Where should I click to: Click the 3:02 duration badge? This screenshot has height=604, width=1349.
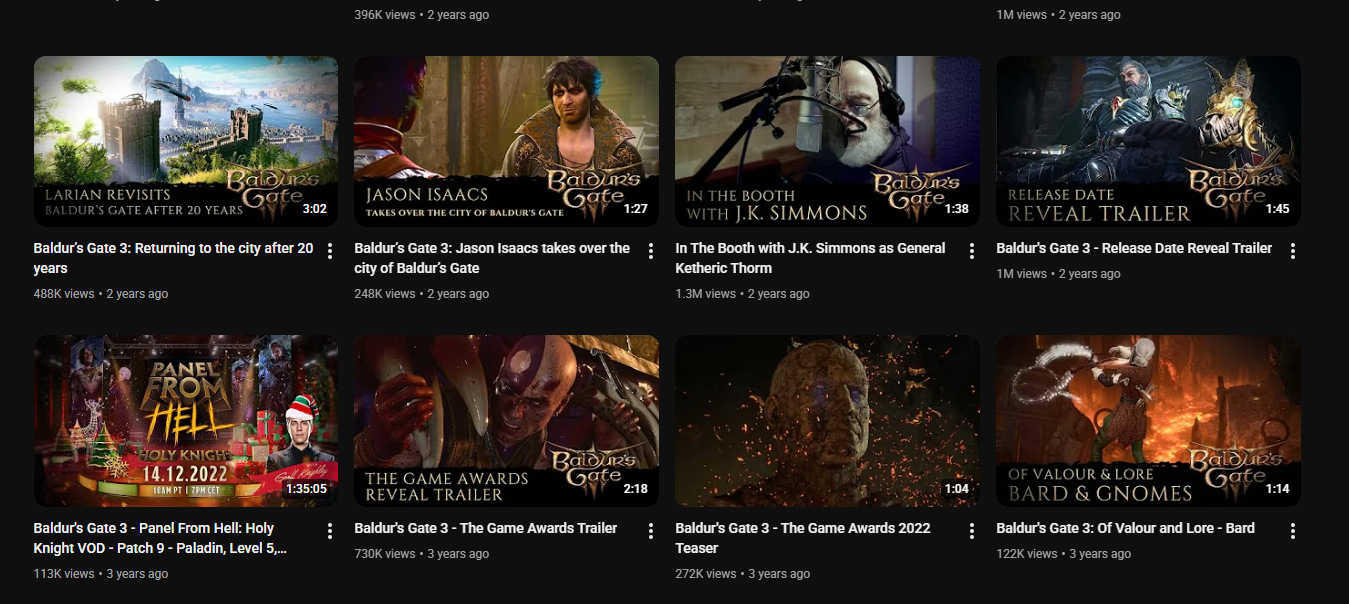tap(315, 209)
